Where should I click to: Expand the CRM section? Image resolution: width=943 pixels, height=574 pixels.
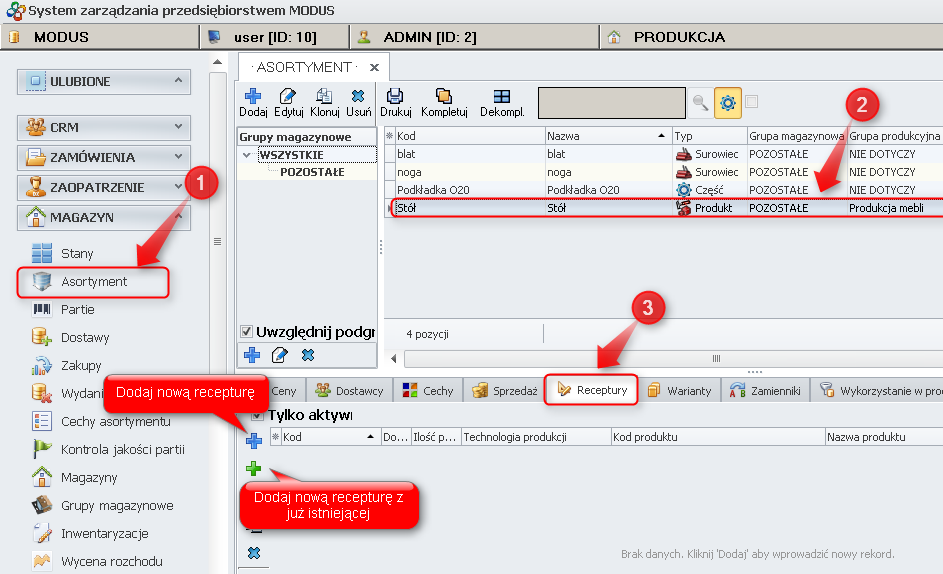coord(178,127)
